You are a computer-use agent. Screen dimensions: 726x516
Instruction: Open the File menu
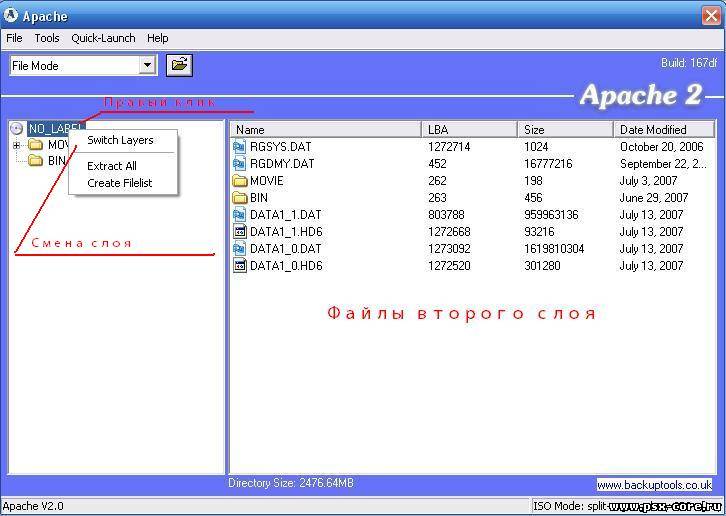pos(14,38)
